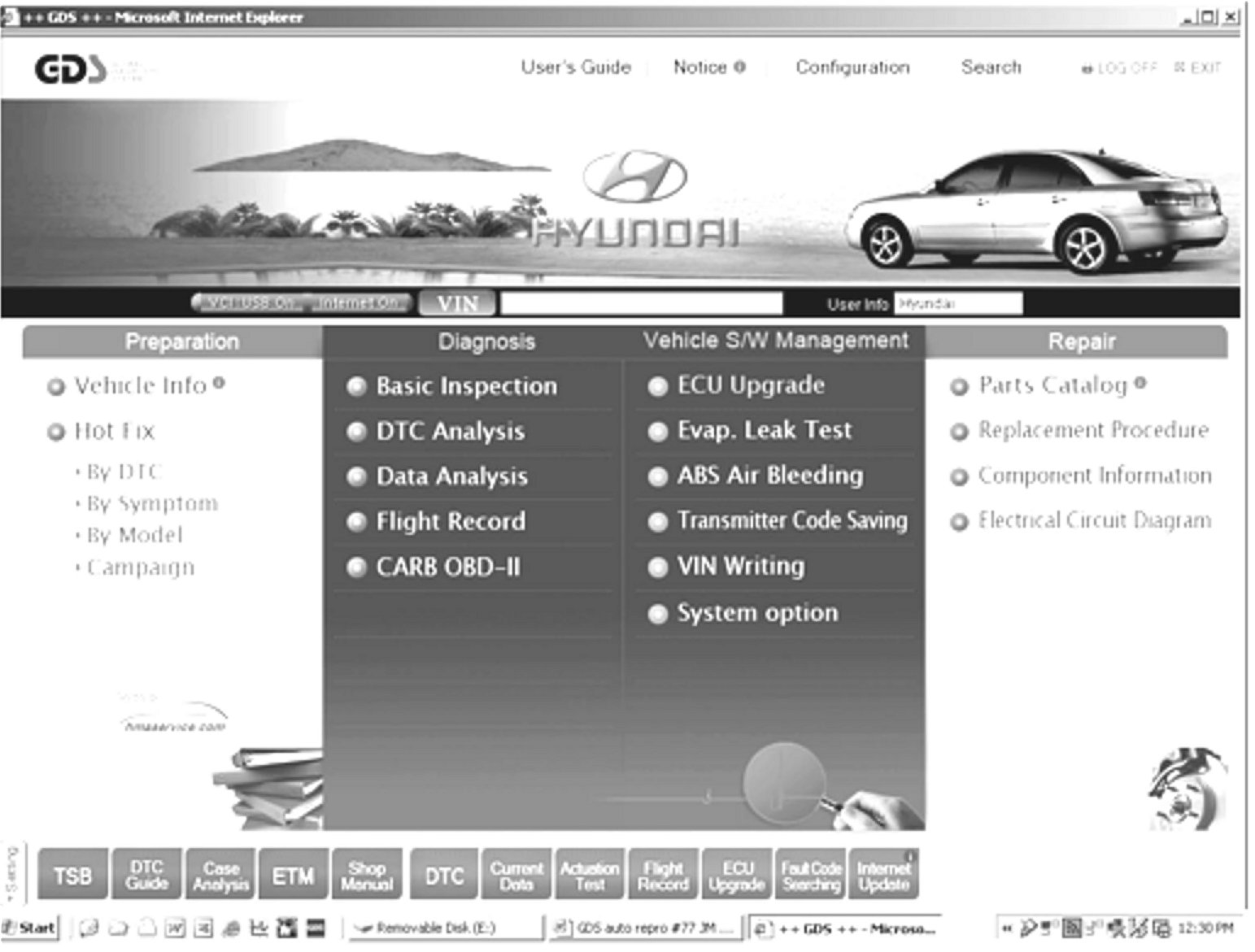The height and width of the screenshot is (952, 1255).
Task: Click the Internet On status indicator
Action: point(357,303)
